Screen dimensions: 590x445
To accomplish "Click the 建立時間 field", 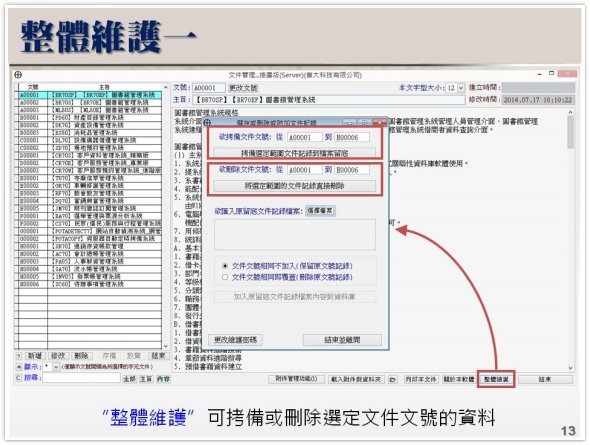I will click(538, 88).
